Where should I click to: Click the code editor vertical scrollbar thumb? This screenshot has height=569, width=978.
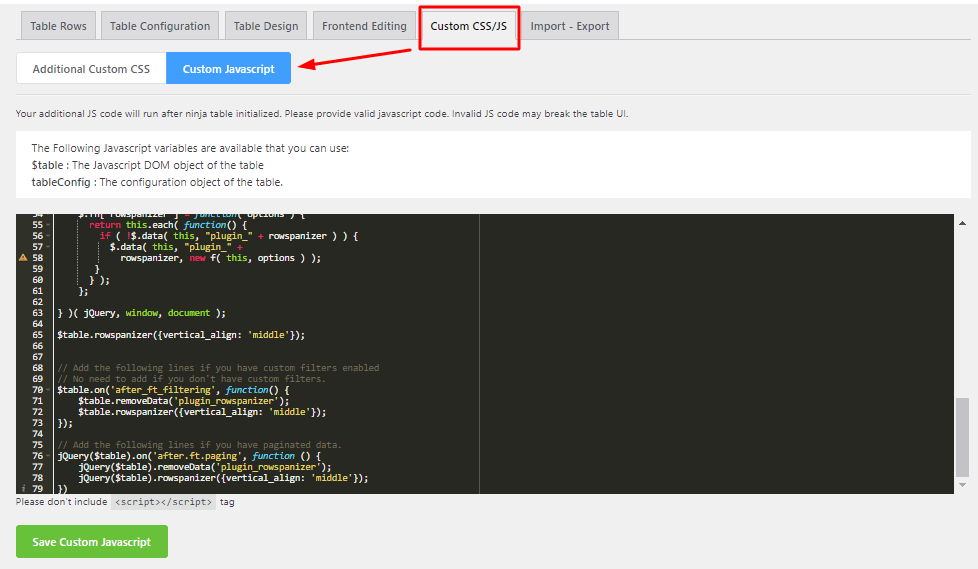(x=962, y=435)
